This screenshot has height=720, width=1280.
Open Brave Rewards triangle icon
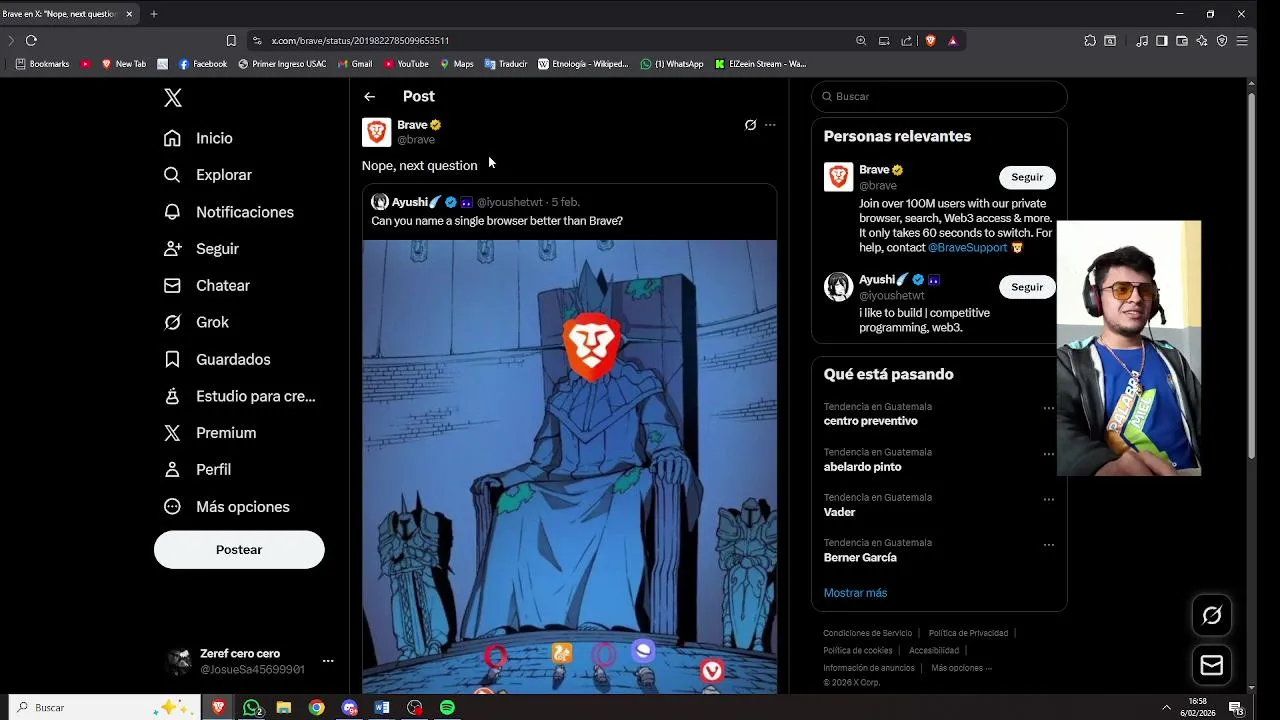pyautogui.click(x=953, y=41)
